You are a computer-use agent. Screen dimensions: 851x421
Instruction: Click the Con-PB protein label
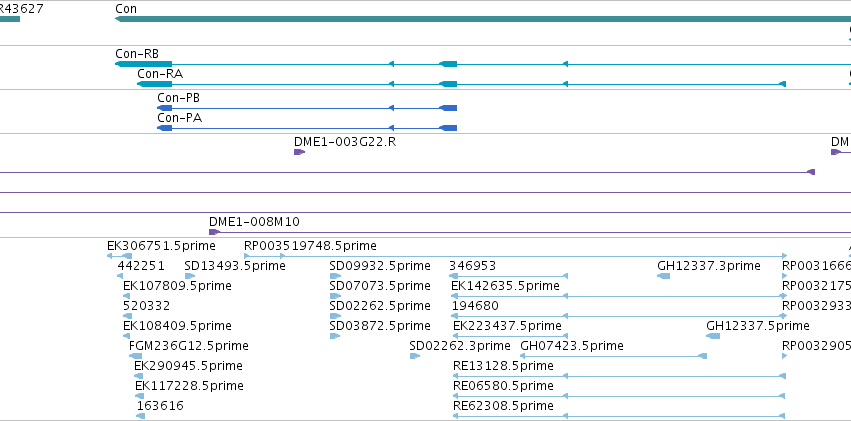(179, 98)
